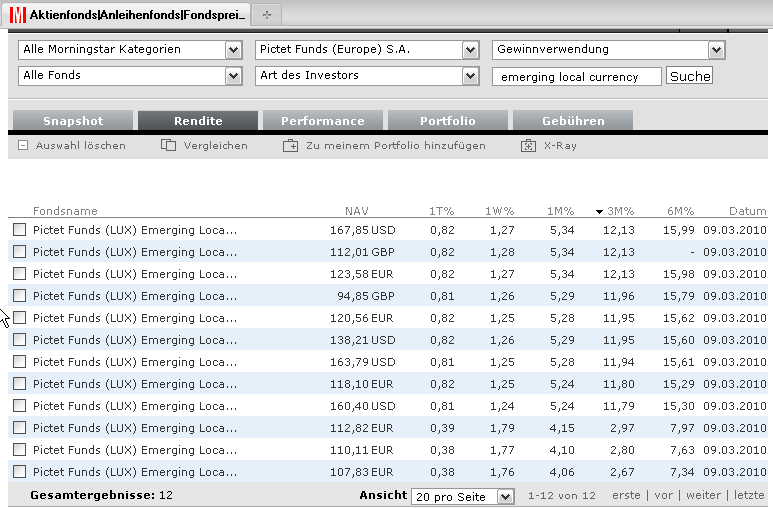The width and height of the screenshot is (773, 508).
Task: Open the Pictet Funds (Europe) S.A. dropdown
Action: point(367,50)
